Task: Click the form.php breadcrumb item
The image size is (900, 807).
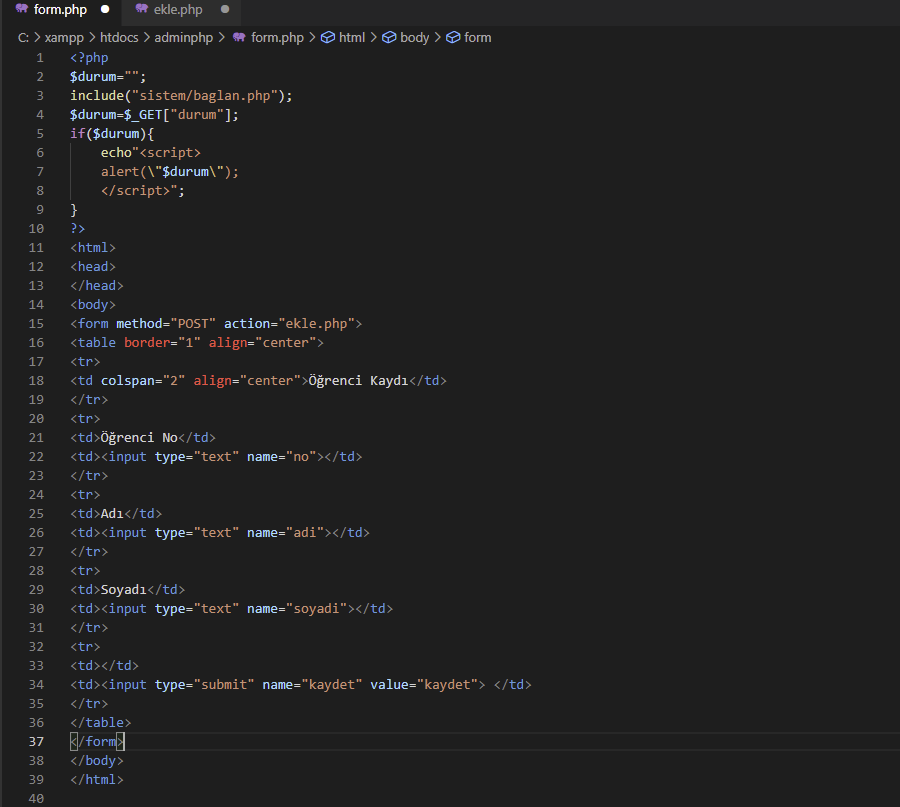Action: point(277,38)
